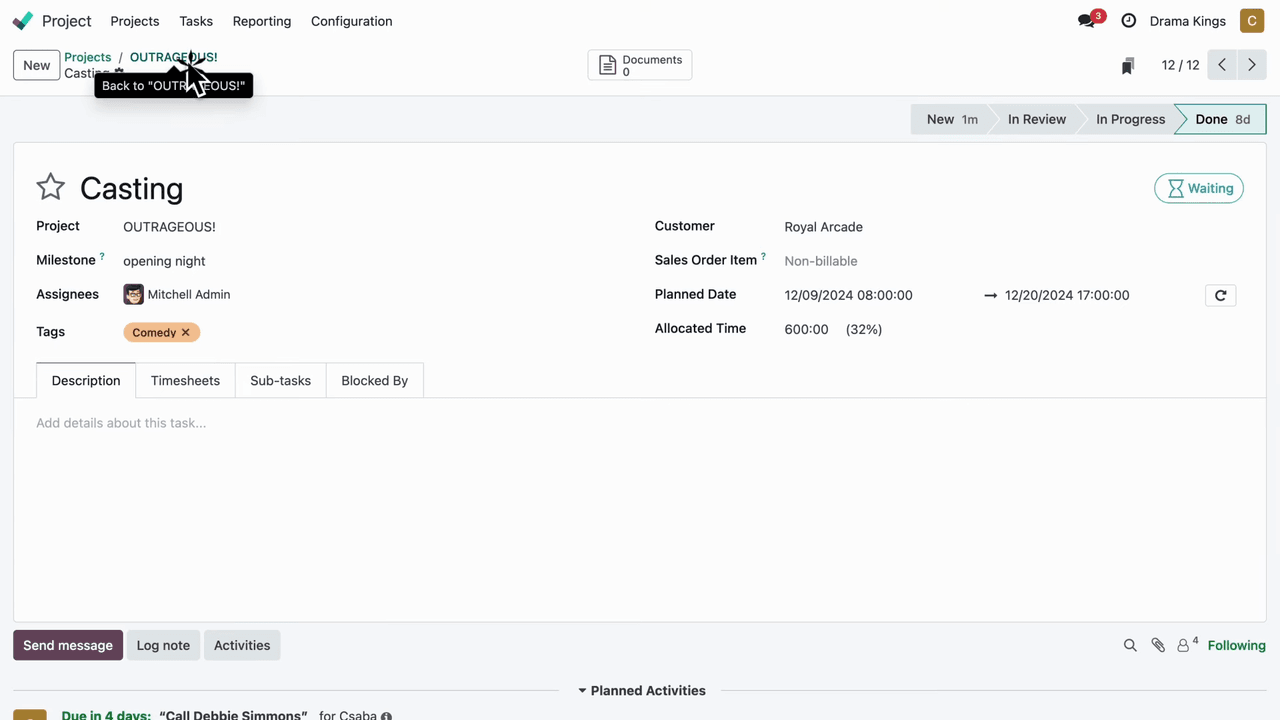Screen dimensions: 1280x720
Task: Click the Send message button
Action: click(68, 646)
